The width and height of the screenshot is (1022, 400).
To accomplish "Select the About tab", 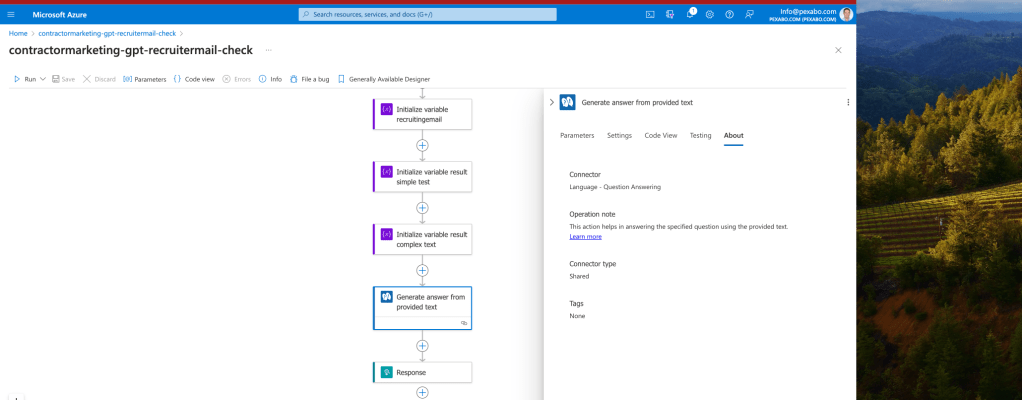I will pos(733,136).
